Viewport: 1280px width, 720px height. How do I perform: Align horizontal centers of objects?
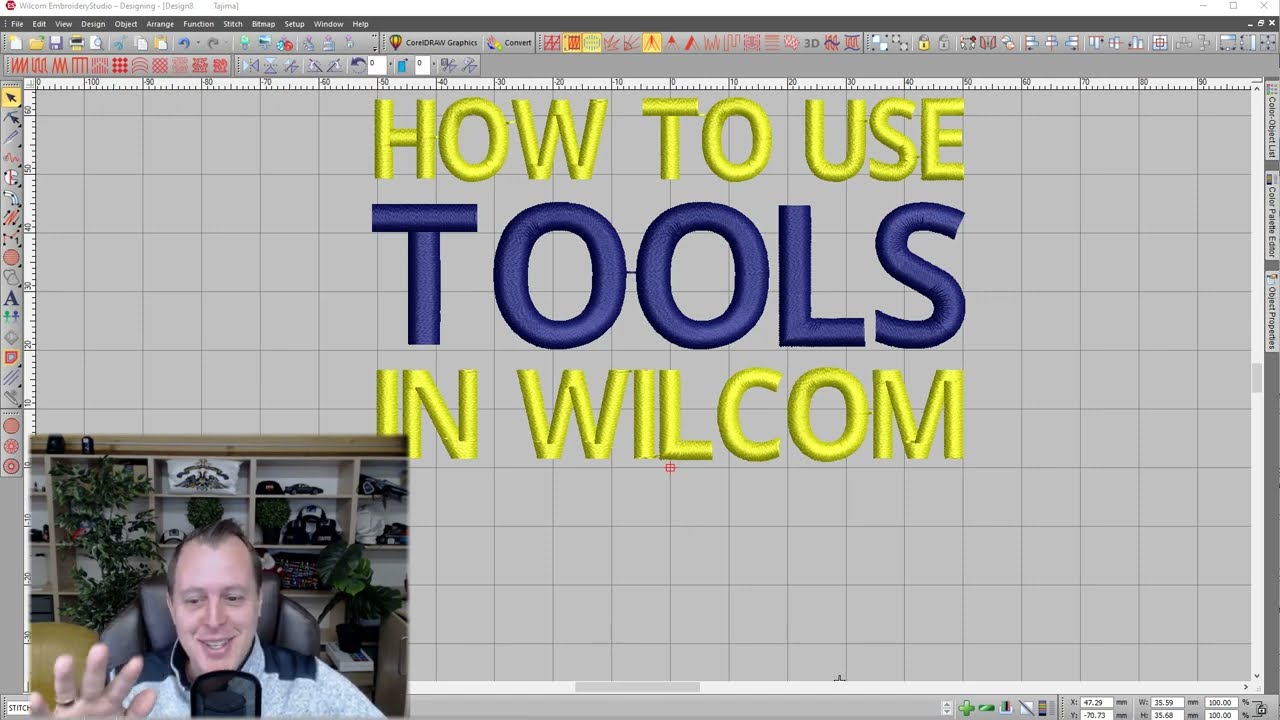pyautogui.click(x=1051, y=43)
